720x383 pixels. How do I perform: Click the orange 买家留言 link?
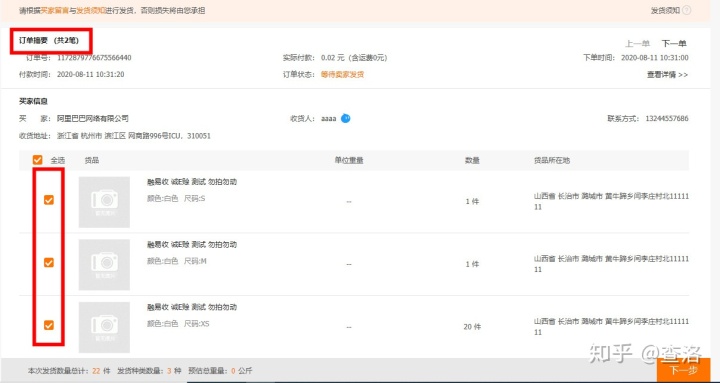(55, 10)
